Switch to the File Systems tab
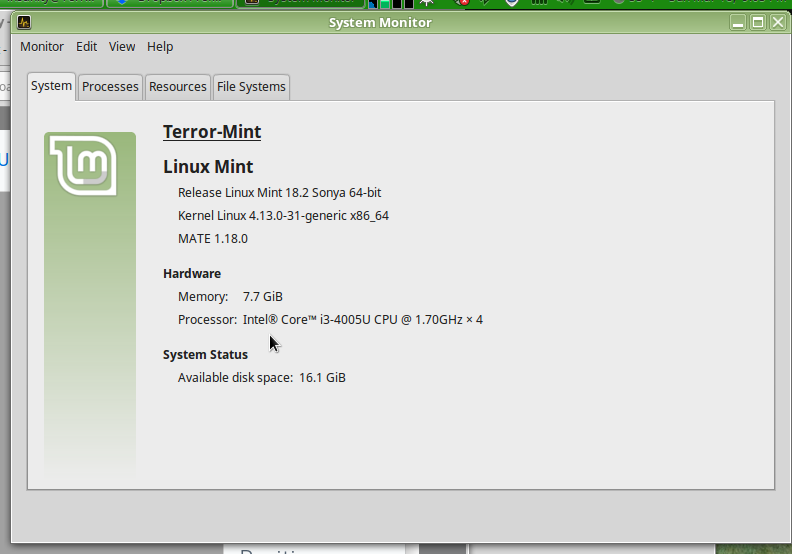 pyautogui.click(x=251, y=87)
